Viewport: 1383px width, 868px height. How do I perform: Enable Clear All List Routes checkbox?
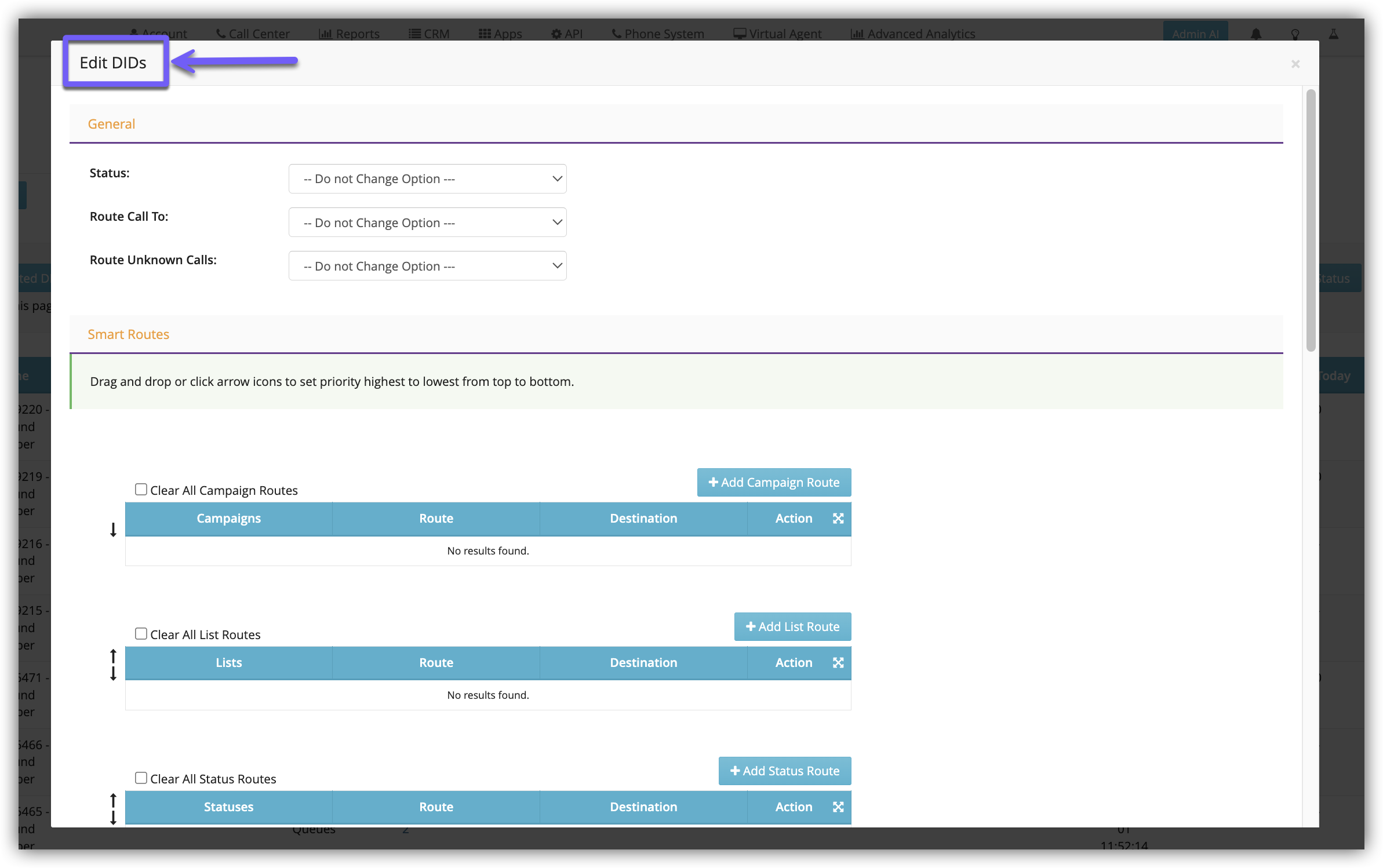141,634
